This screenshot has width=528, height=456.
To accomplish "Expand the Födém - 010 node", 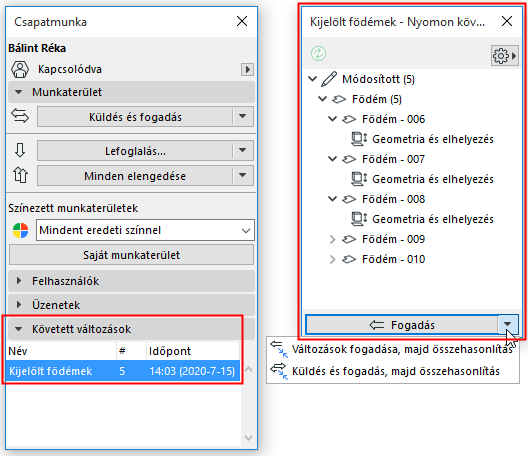I will (333, 259).
